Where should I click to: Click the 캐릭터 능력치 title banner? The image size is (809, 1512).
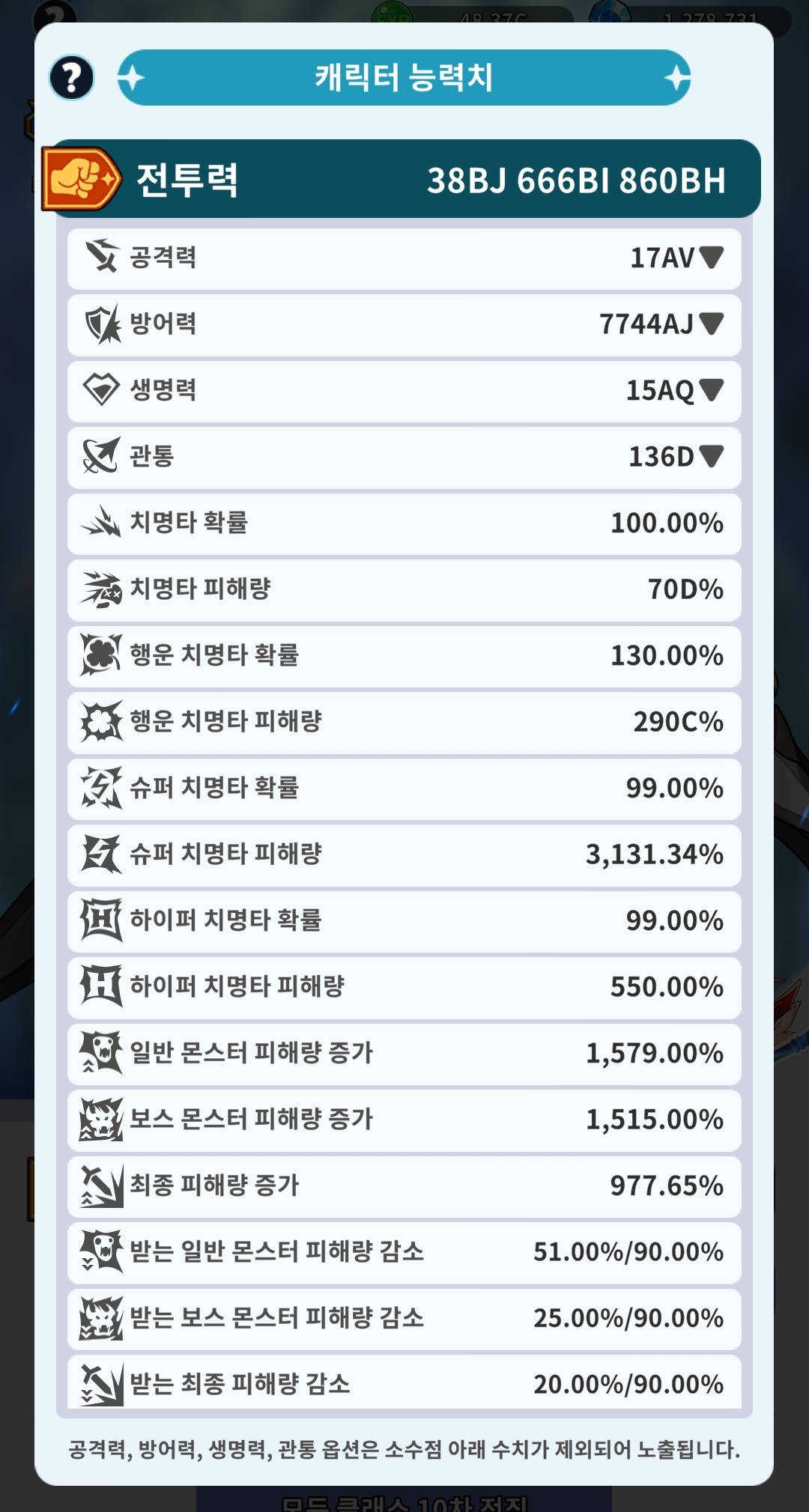point(404,77)
